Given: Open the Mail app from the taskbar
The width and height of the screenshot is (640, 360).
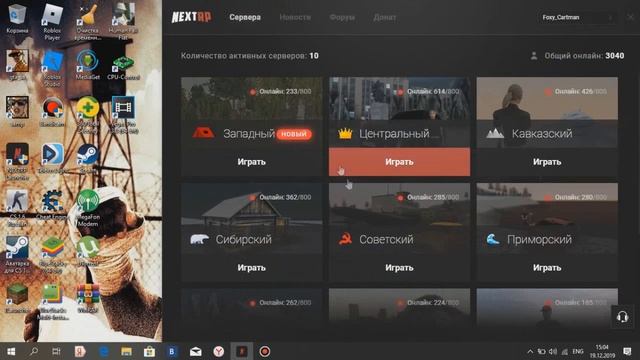Looking at the screenshot, I should pos(196,351).
